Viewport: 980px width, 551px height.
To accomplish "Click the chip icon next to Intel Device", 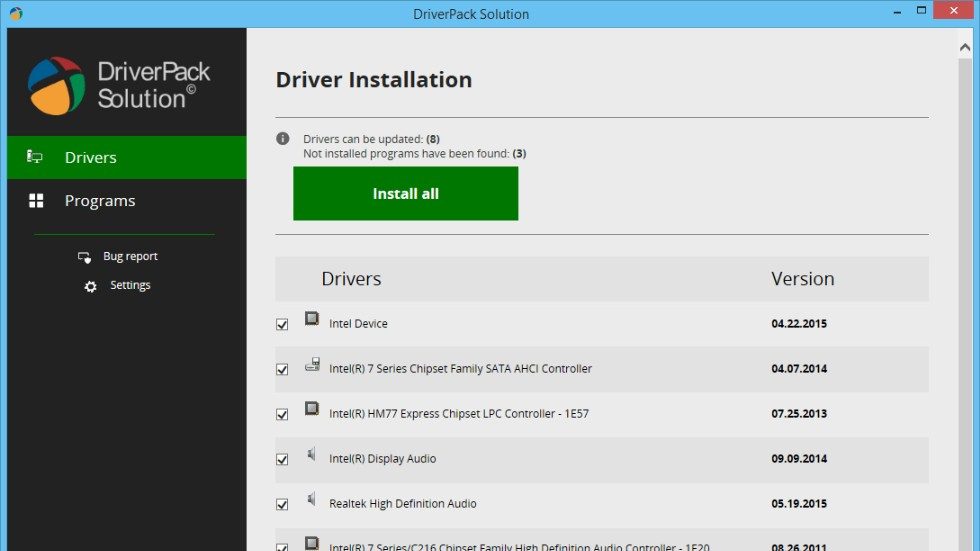I will [x=312, y=319].
